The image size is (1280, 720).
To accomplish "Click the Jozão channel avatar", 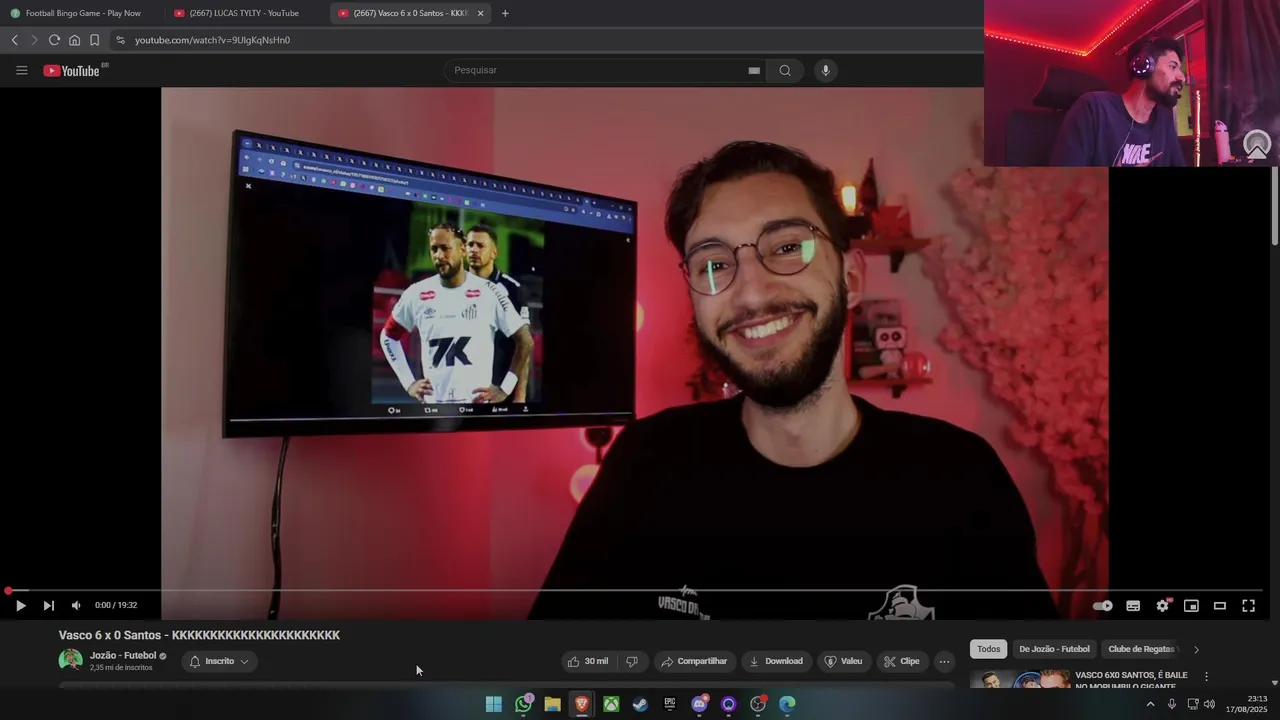I will click(x=71, y=660).
